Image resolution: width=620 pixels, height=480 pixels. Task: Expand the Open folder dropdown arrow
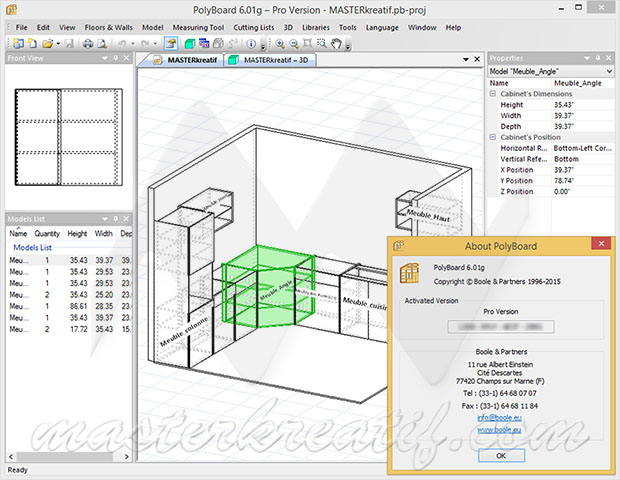coord(58,43)
